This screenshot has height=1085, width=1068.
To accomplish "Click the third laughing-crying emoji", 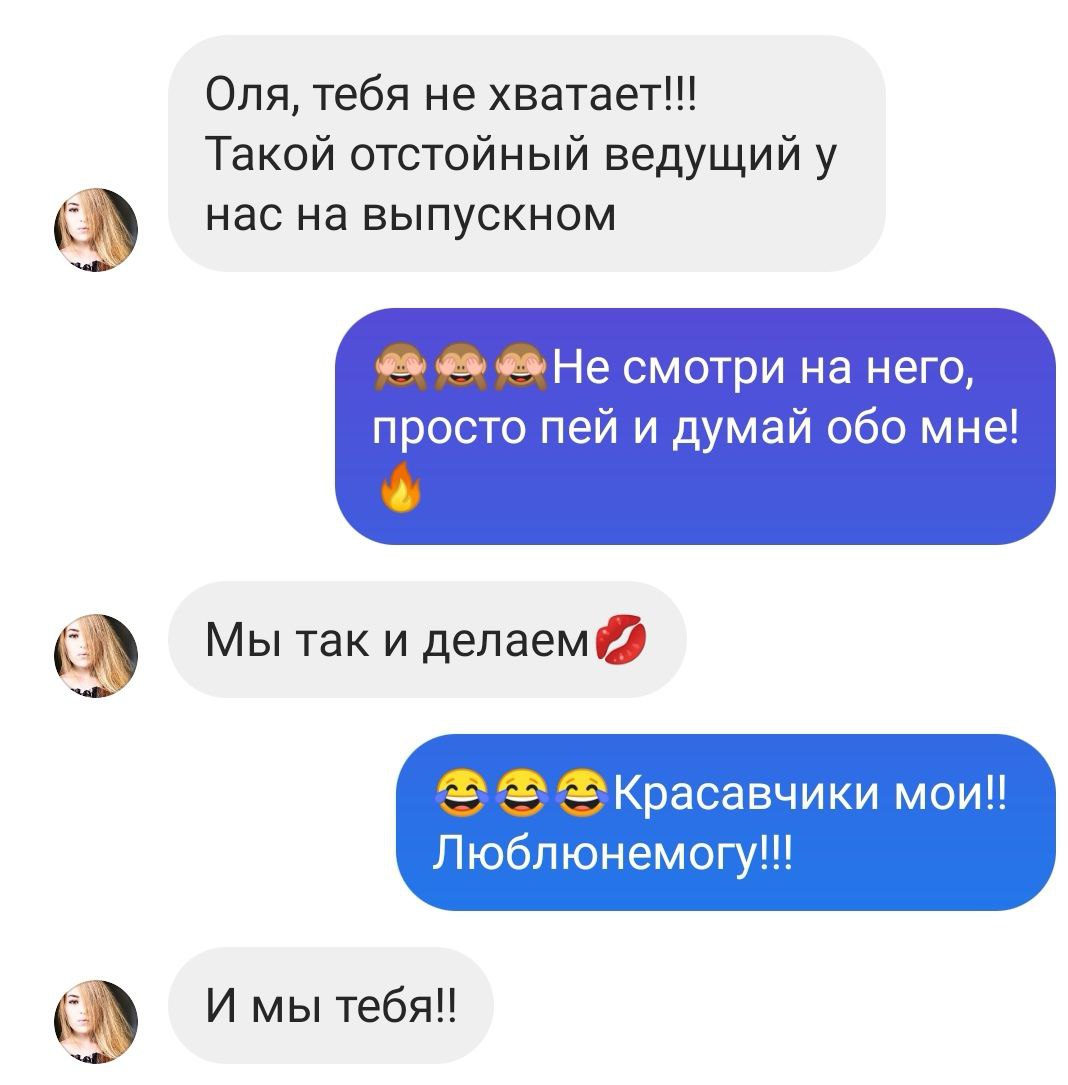I will tap(582, 793).
